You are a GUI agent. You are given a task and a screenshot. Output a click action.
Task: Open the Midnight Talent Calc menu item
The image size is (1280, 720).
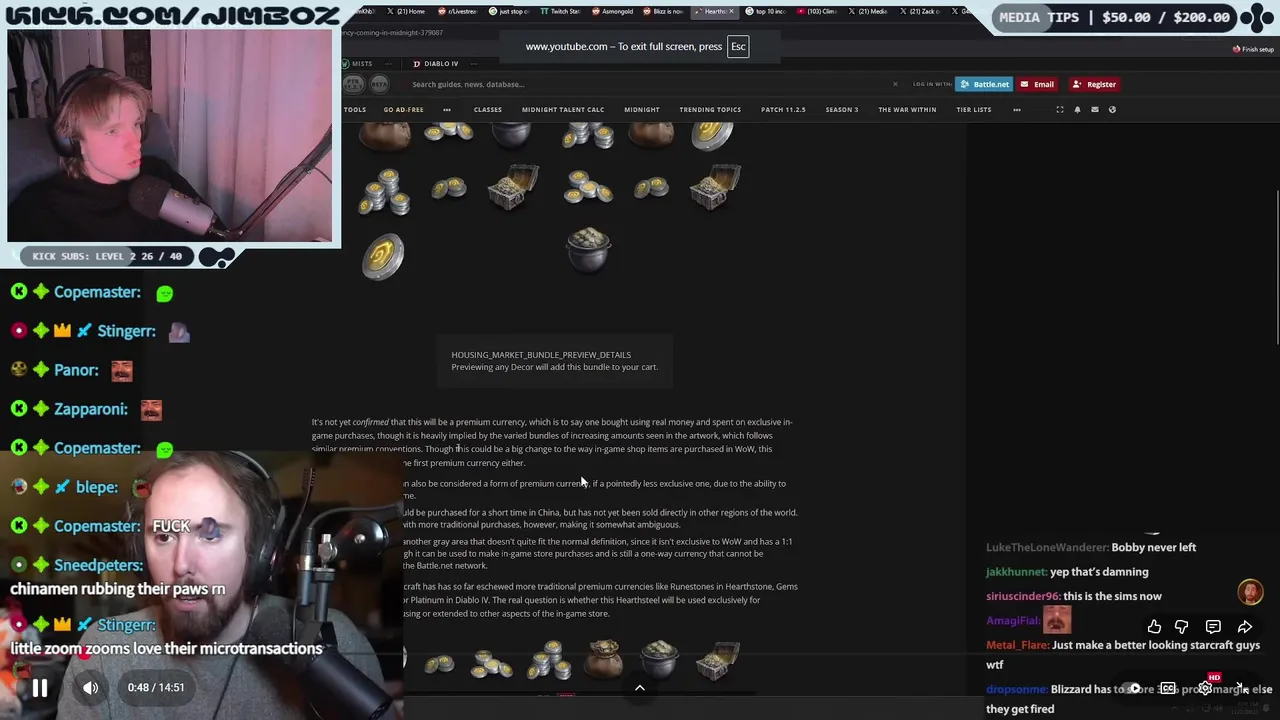[x=563, y=110]
